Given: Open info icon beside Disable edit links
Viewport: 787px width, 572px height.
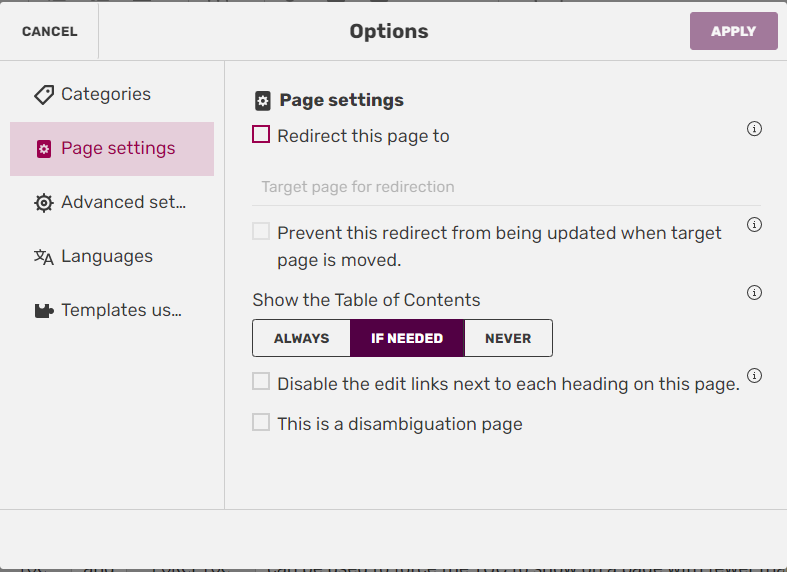Looking at the screenshot, I should (x=755, y=376).
